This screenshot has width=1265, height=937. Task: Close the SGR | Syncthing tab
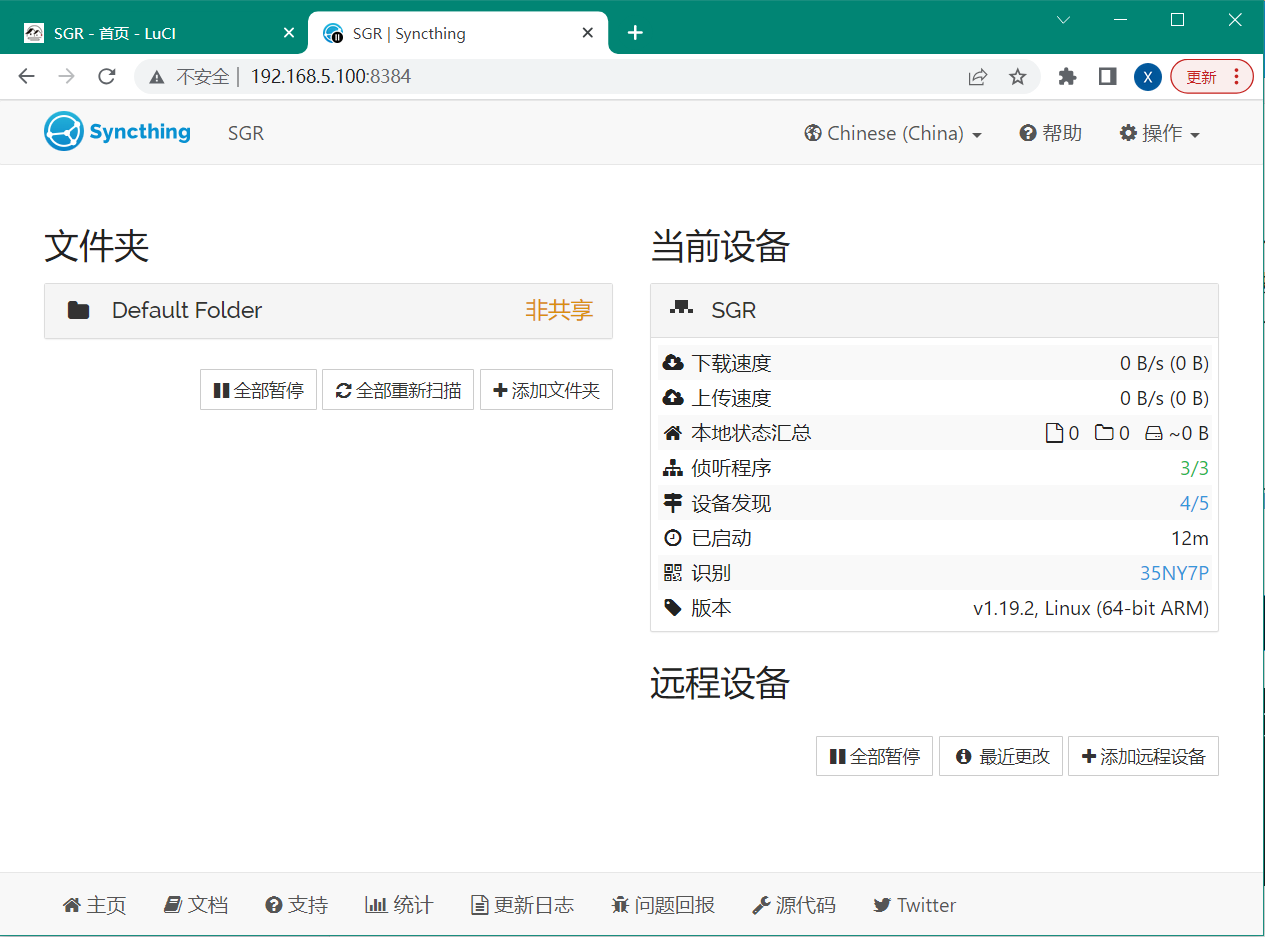click(x=589, y=33)
